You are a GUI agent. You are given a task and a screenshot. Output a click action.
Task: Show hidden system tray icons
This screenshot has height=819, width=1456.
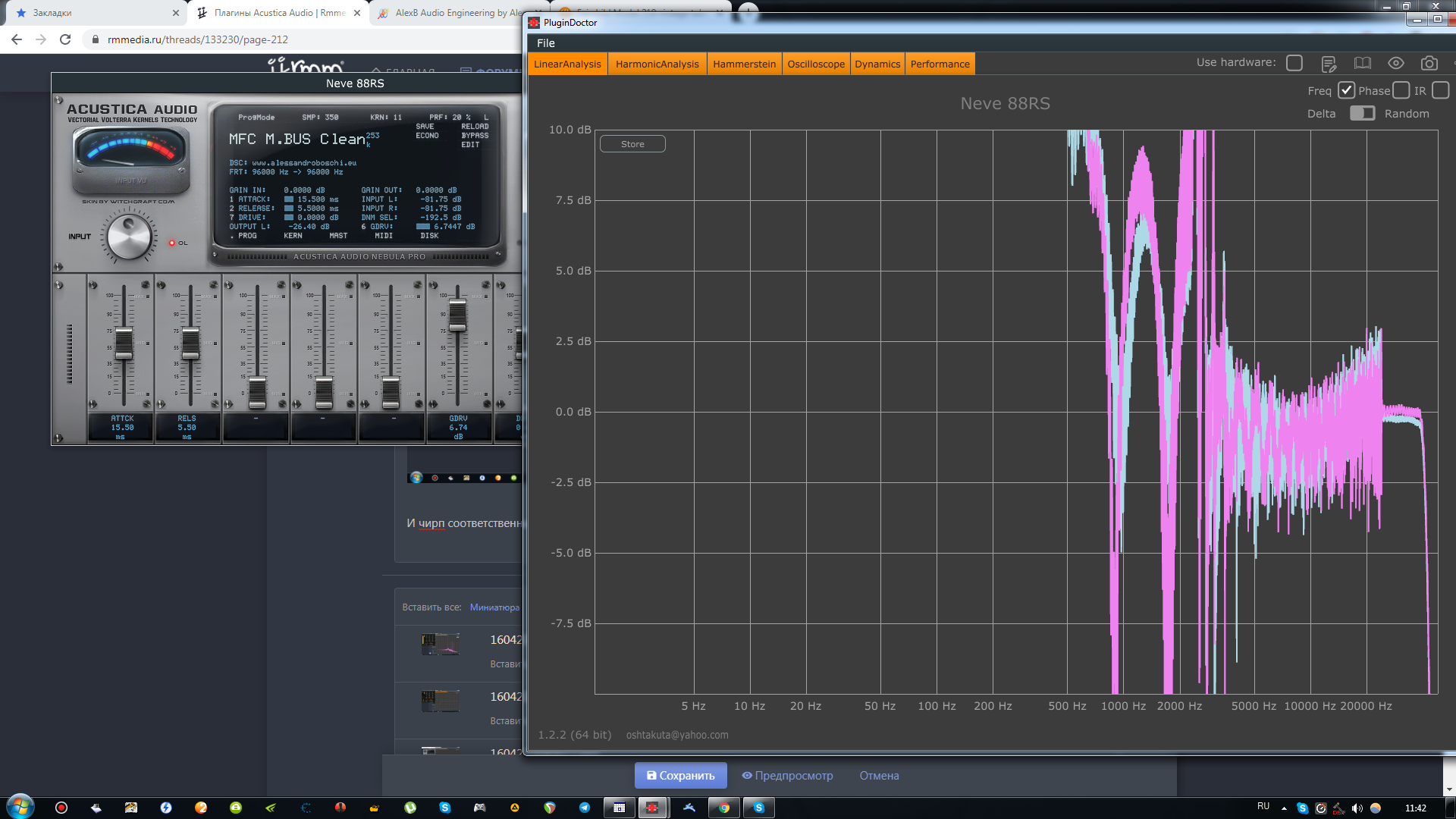point(1284,808)
